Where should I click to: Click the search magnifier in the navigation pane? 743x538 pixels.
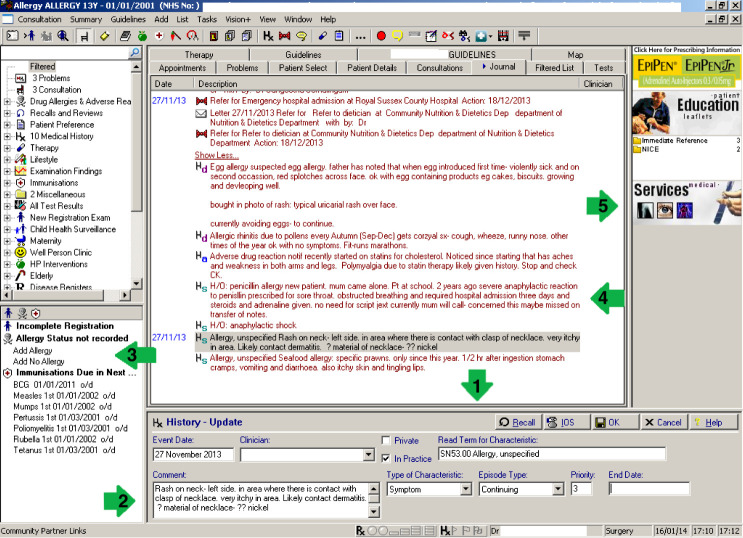tap(135, 53)
